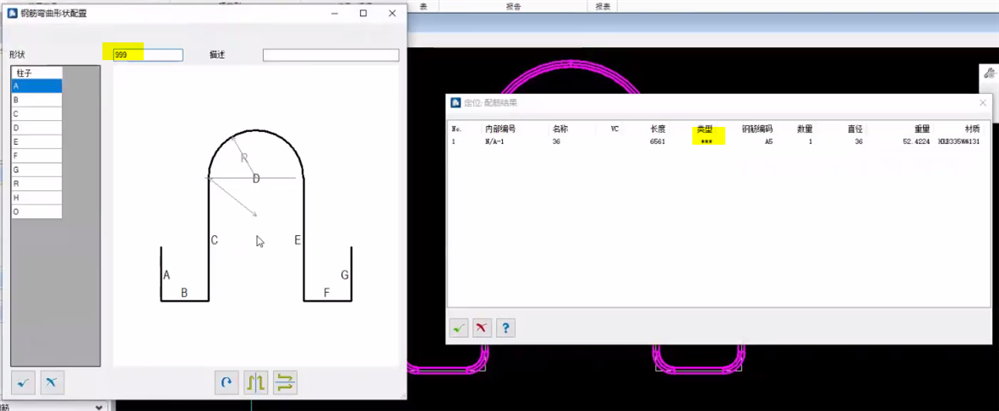Minimize the 钢筋弯曲形状配置 window
This screenshot has width=999, height=411.
[335, 13]
